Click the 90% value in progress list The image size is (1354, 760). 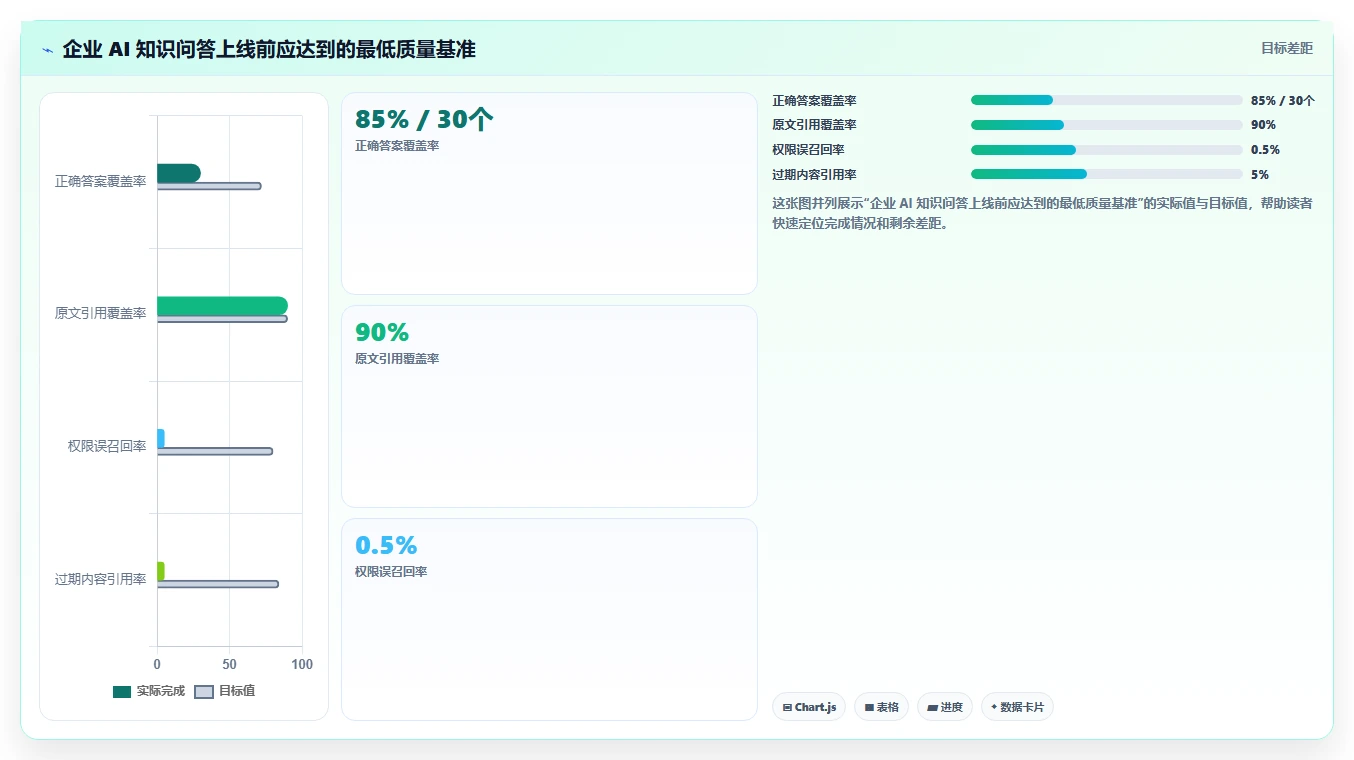click(1263, 125)
